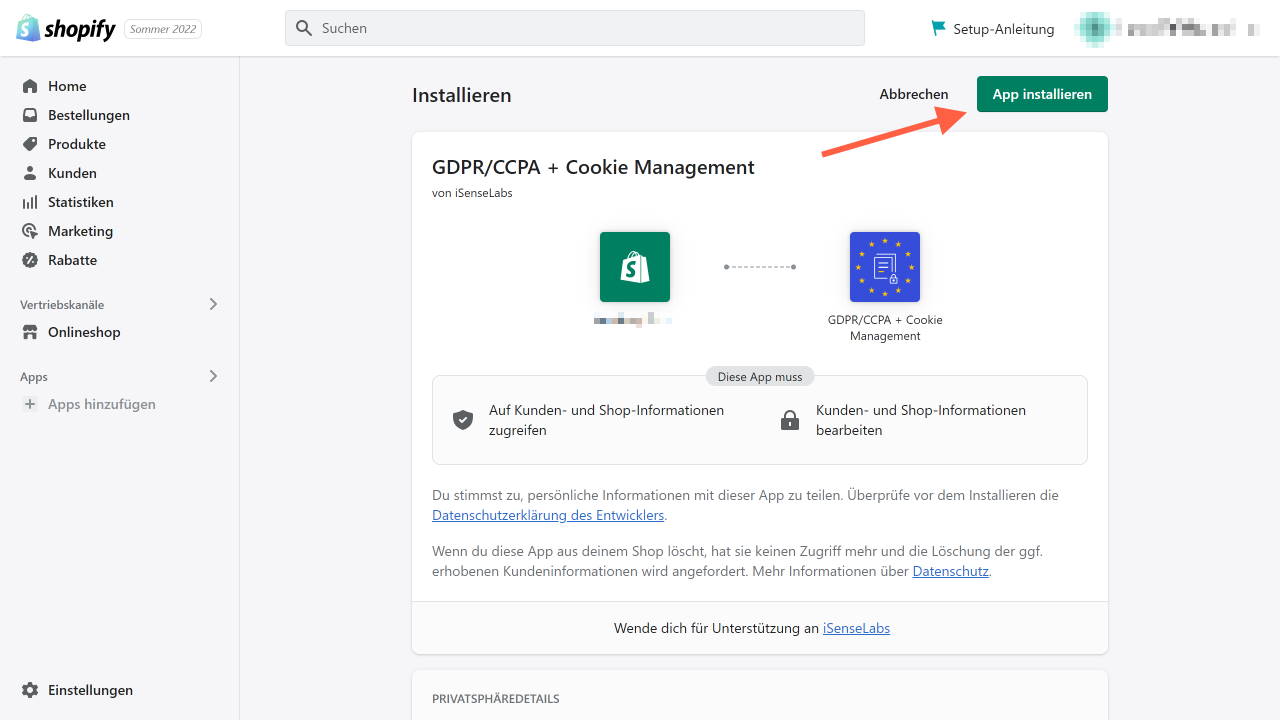The width and height of the screenshot is (1280, 720).
Task: Click into the Suchen search field
Action: click(575, 28)
